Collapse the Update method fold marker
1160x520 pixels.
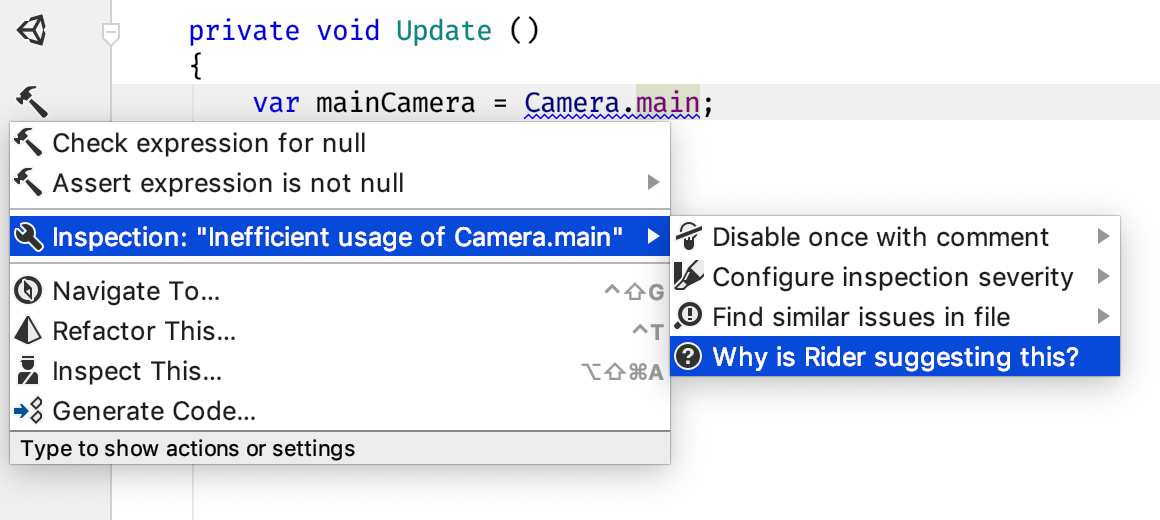(x=111, y=36)
